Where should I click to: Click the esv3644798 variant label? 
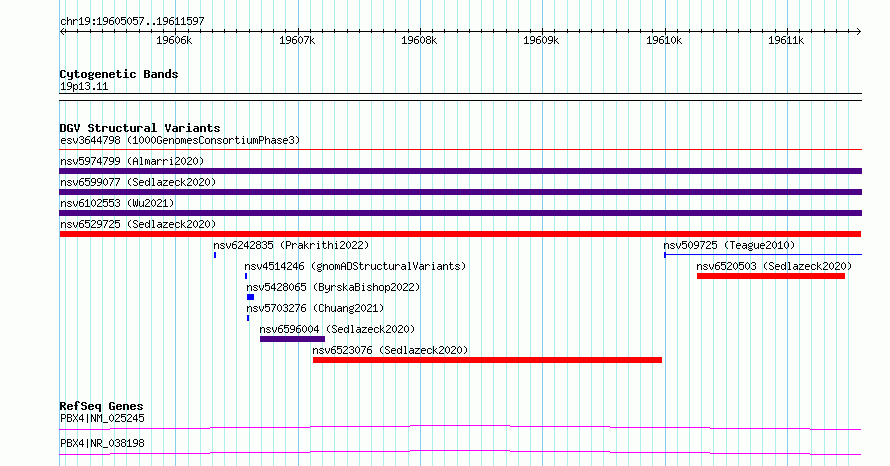(180, 140)
